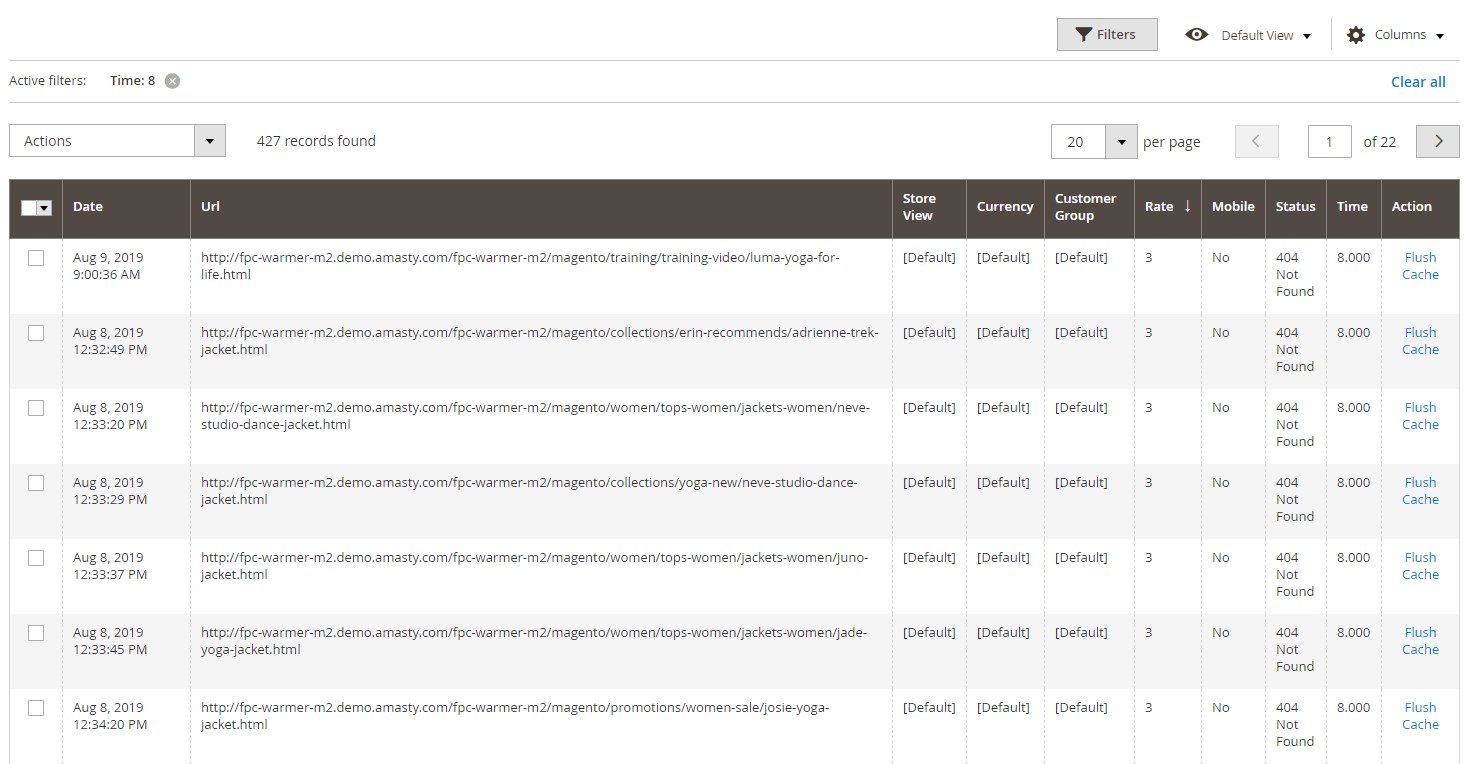Click the eye icon for Default View
The image size is (1467, 764).
coord(1196,35)
